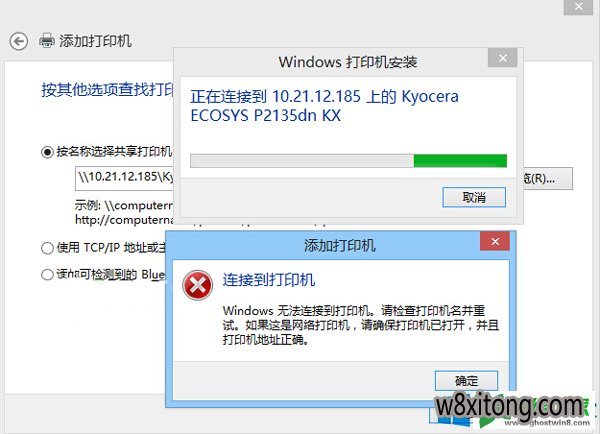Click the error message text starting with Windows 无法连接

[x=360, y=325]
